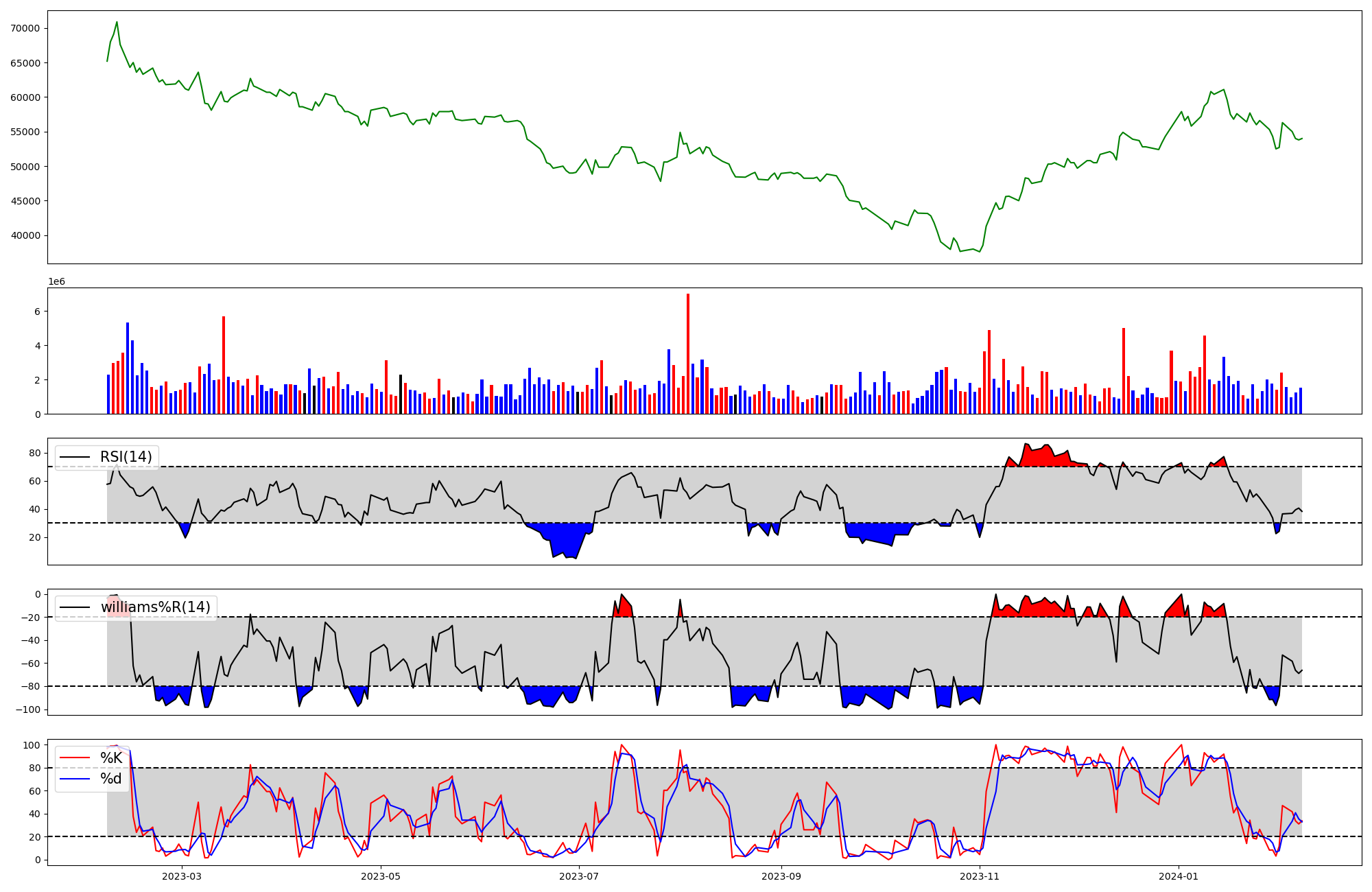Click the williams%R(14) legend label
Screen dimensions: 1372x892
156,607
